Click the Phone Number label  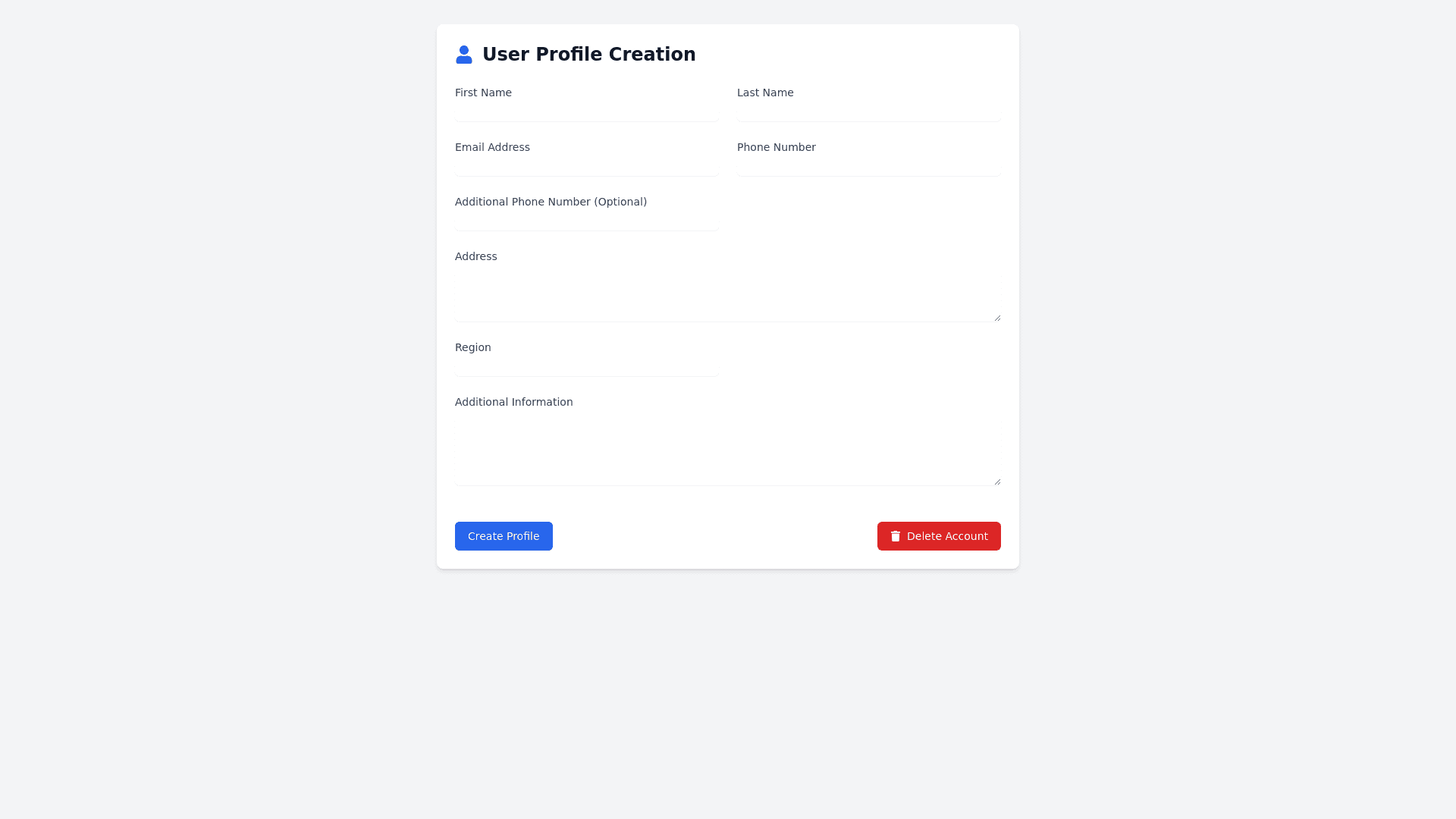776,147
